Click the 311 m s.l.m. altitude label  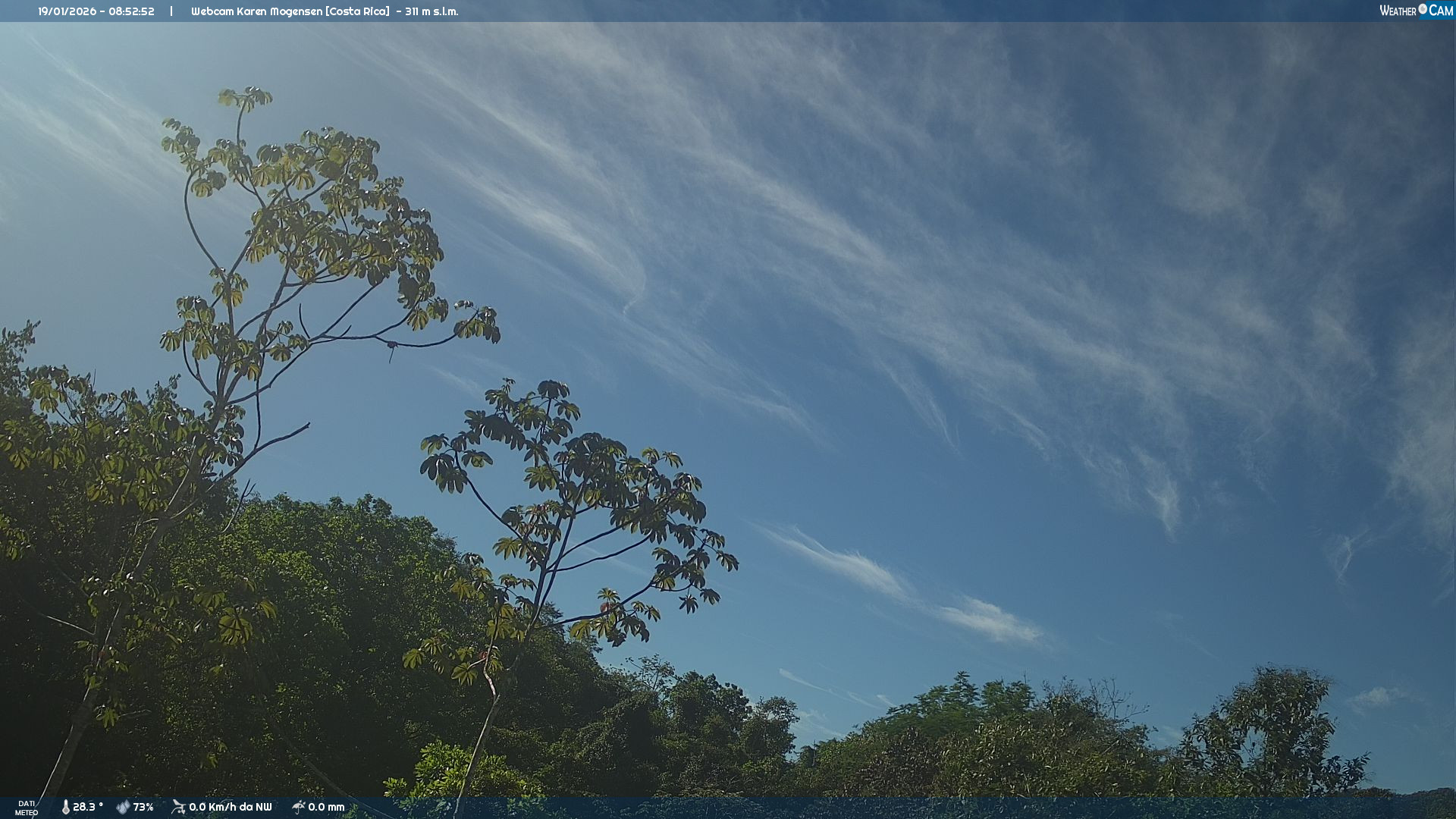[x=431, y=11]
